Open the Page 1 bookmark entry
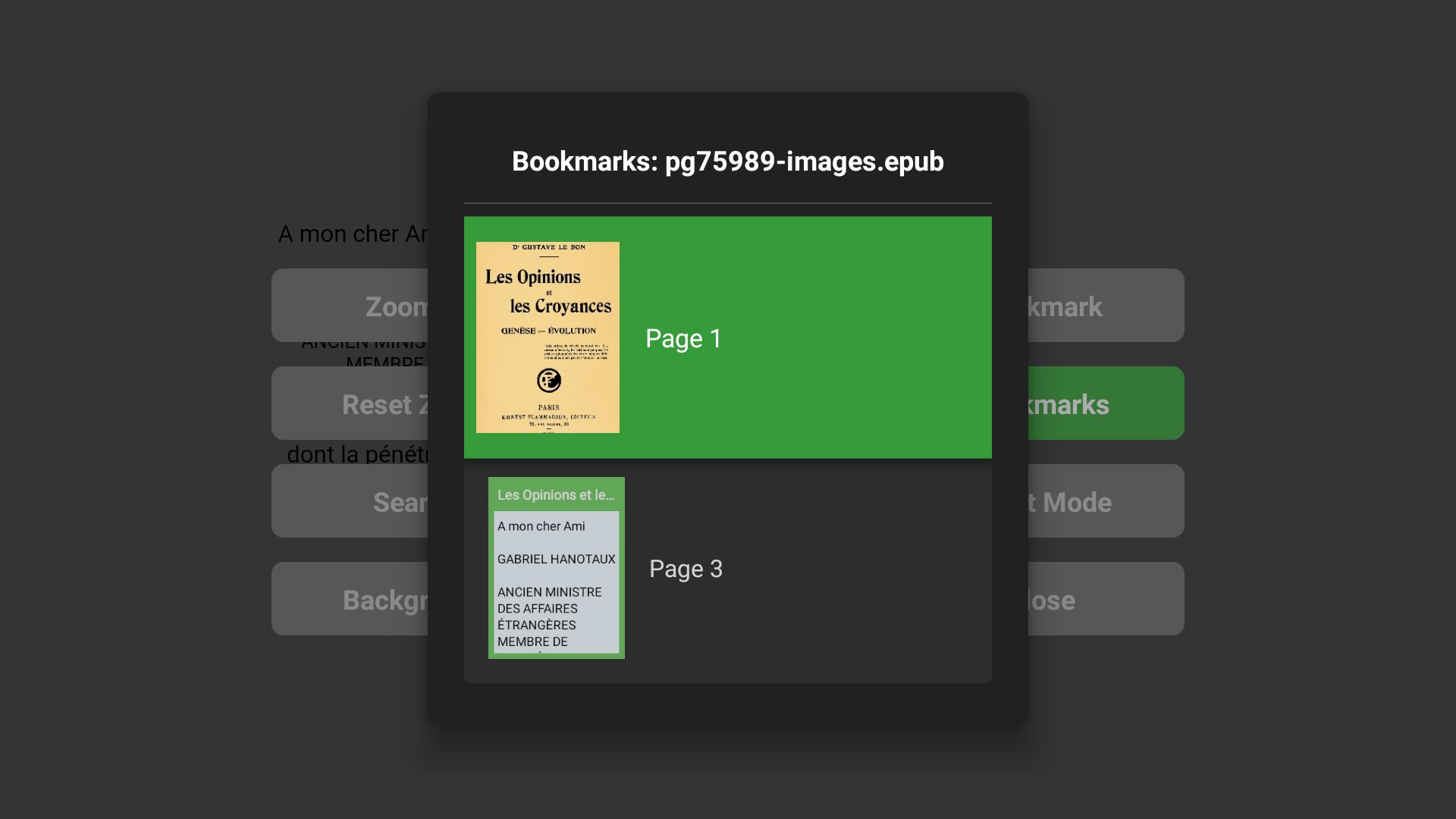1456x819 pixels. [728, 337]
